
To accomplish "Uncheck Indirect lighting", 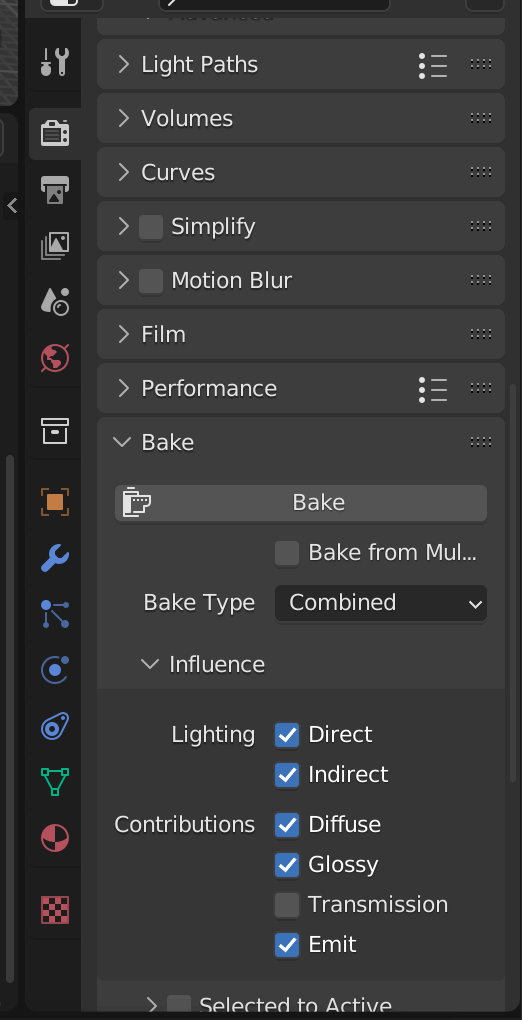I will pyautogui.click(x=287, y=775).
